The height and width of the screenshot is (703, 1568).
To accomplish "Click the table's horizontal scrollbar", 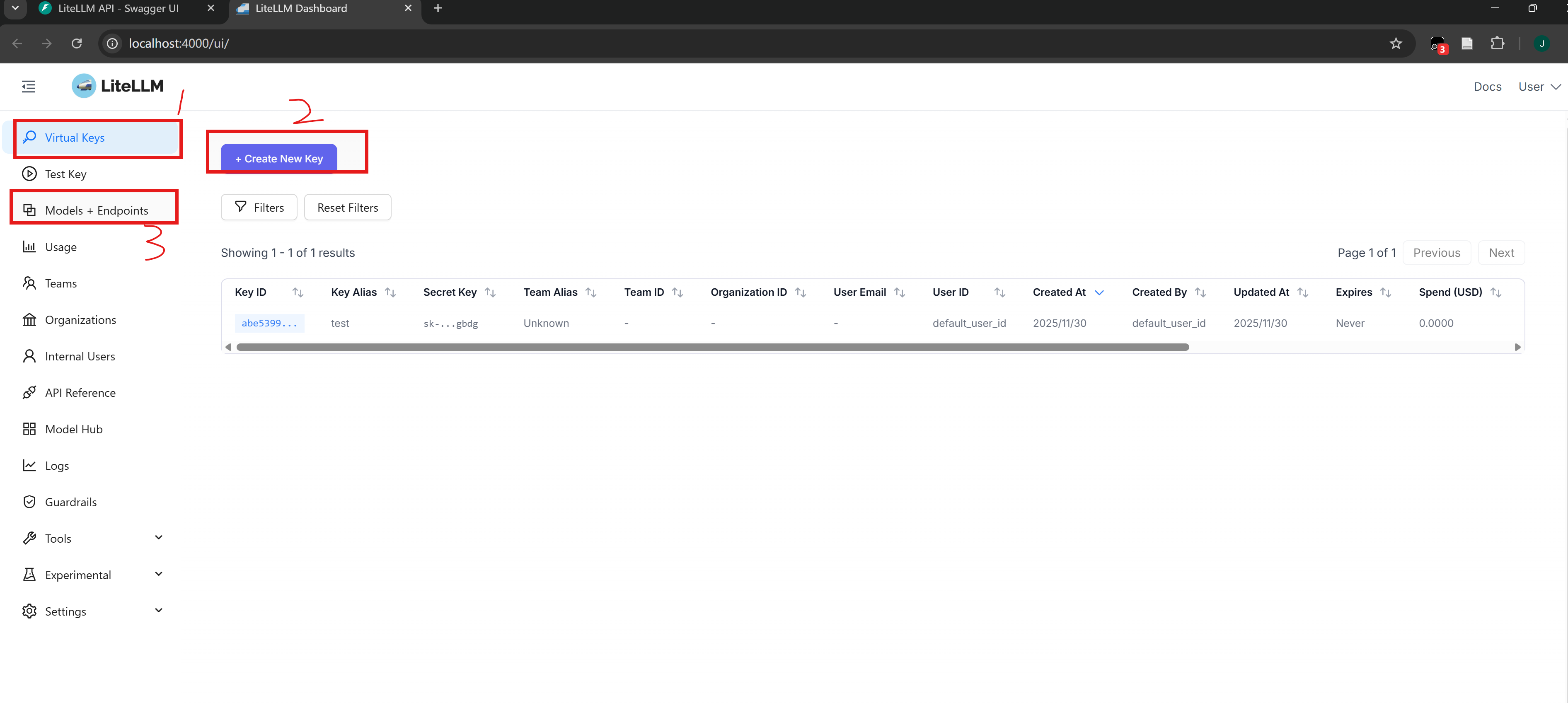I will [712, 347].
